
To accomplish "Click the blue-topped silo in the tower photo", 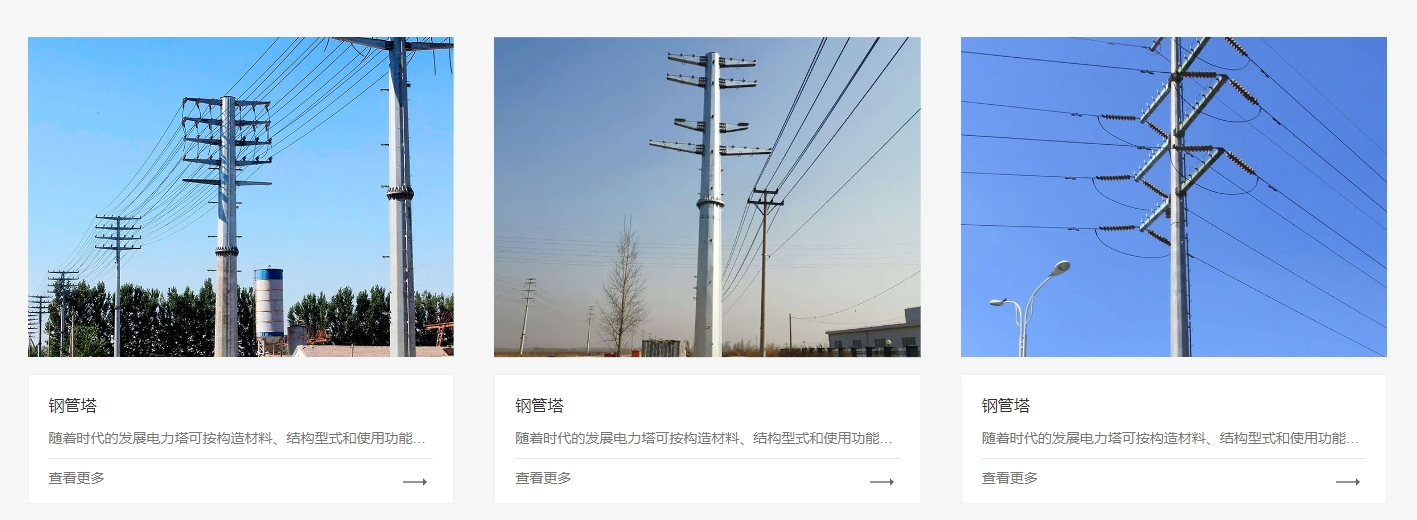I will pos(269,305).
